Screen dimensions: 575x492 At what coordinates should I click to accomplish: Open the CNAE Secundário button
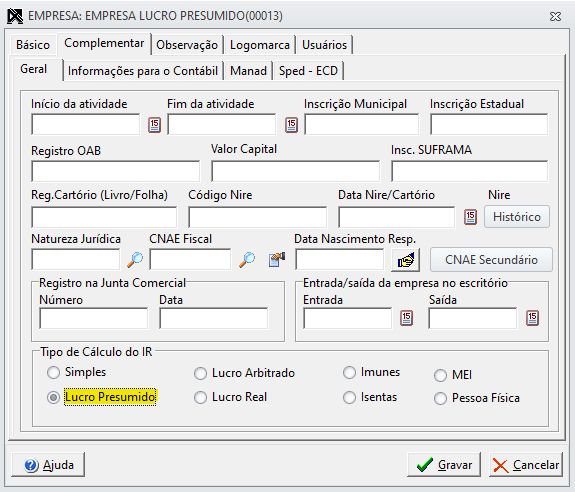point(491,260)
